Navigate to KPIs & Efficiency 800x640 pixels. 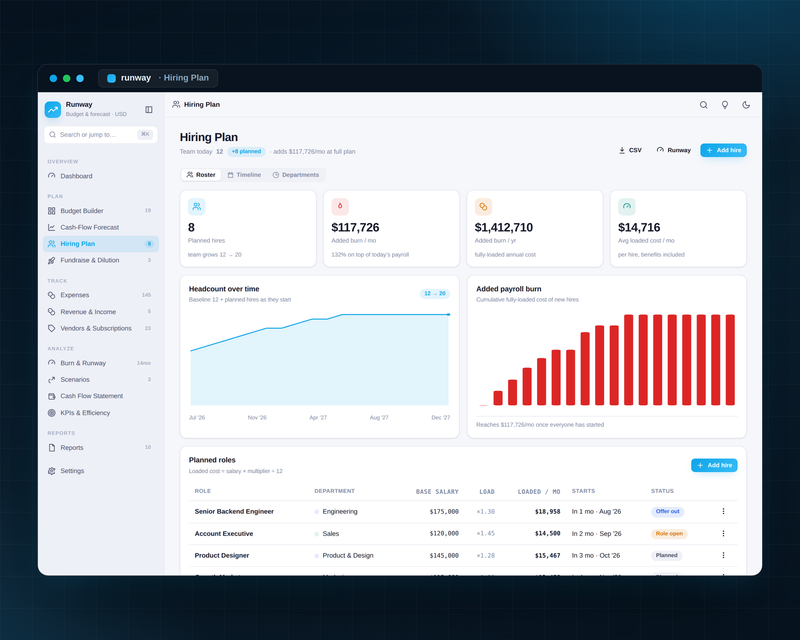click(x=101, y=413)
